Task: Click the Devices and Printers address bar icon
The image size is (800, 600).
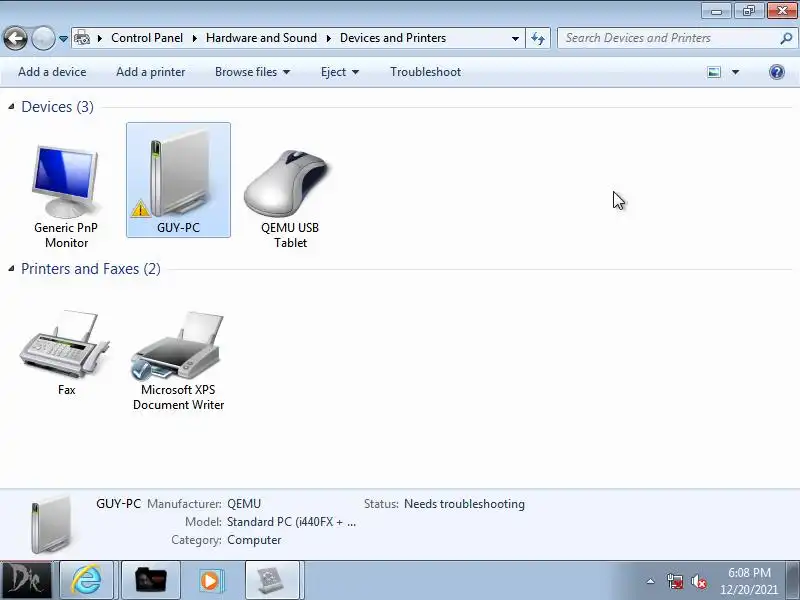Action: [x=82, y=38]
